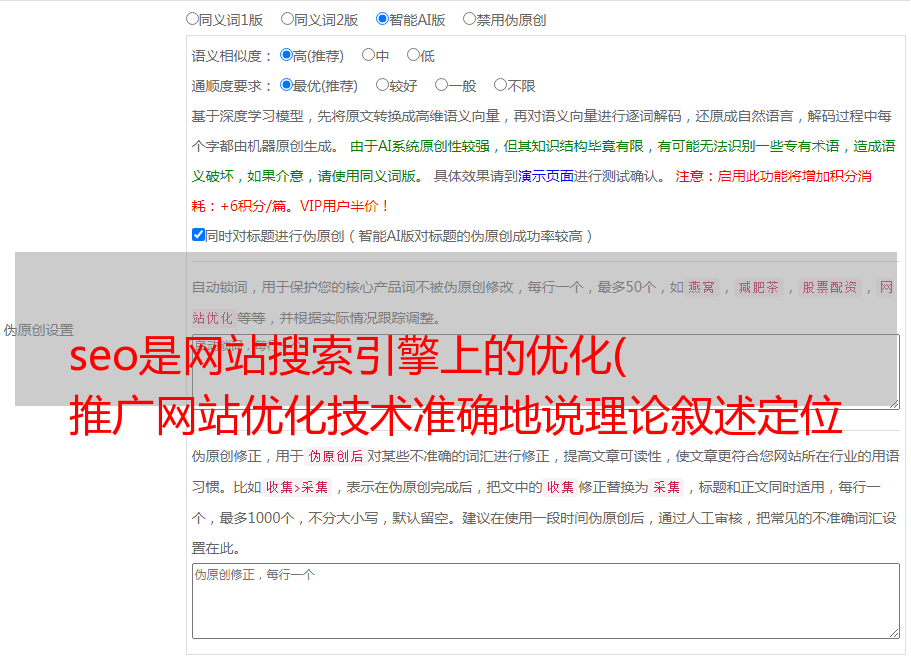Viewport: 911px width, 658px height.
Task: Click the 伪原创设置 label
Action: pos(38,330)
